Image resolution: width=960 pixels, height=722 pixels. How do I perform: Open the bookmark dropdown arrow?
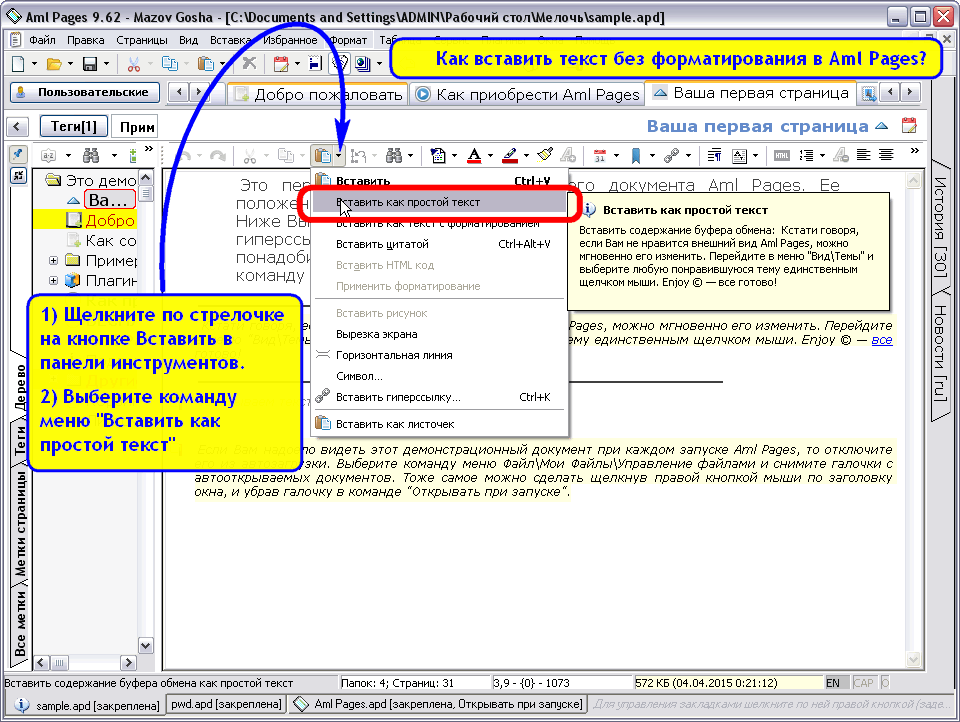(651, 156)
